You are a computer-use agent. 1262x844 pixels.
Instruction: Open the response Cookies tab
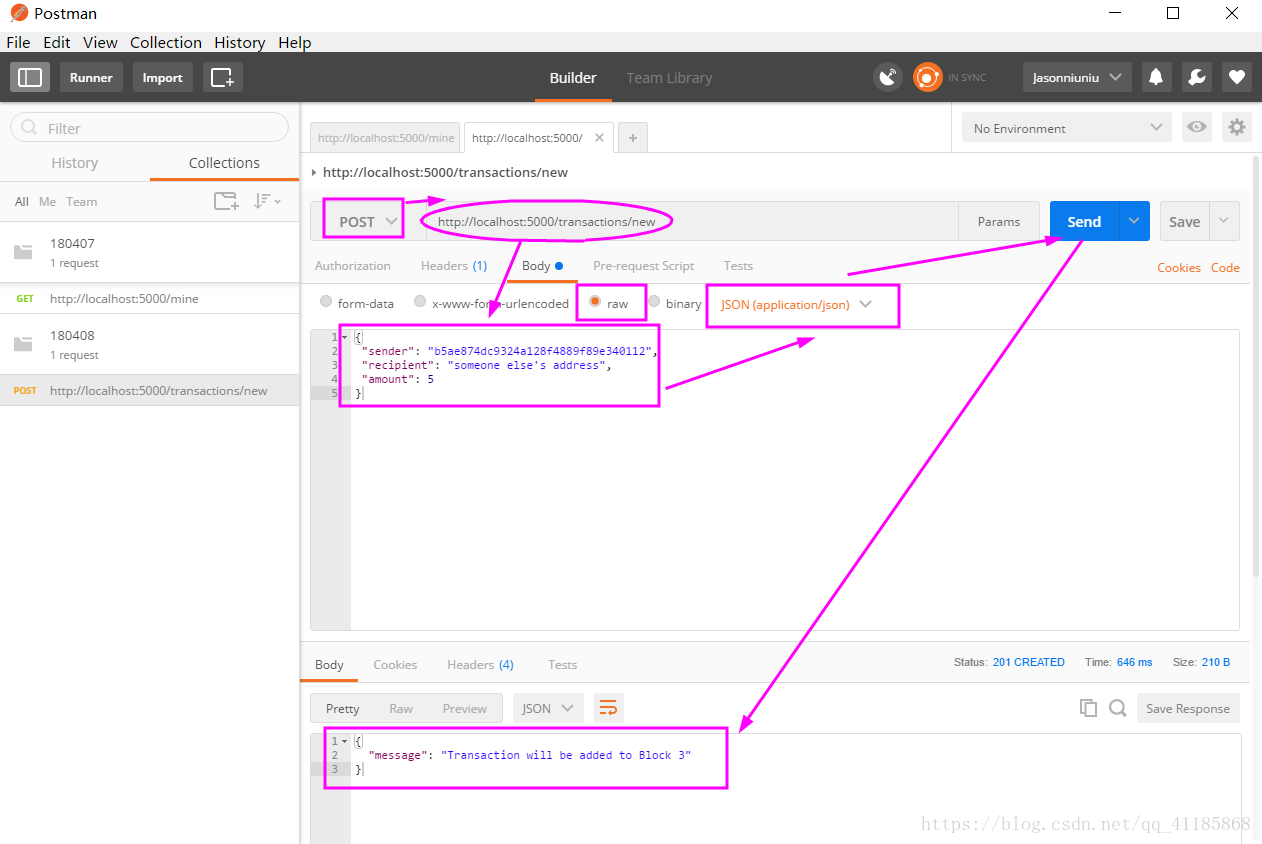tap(395, 664)
